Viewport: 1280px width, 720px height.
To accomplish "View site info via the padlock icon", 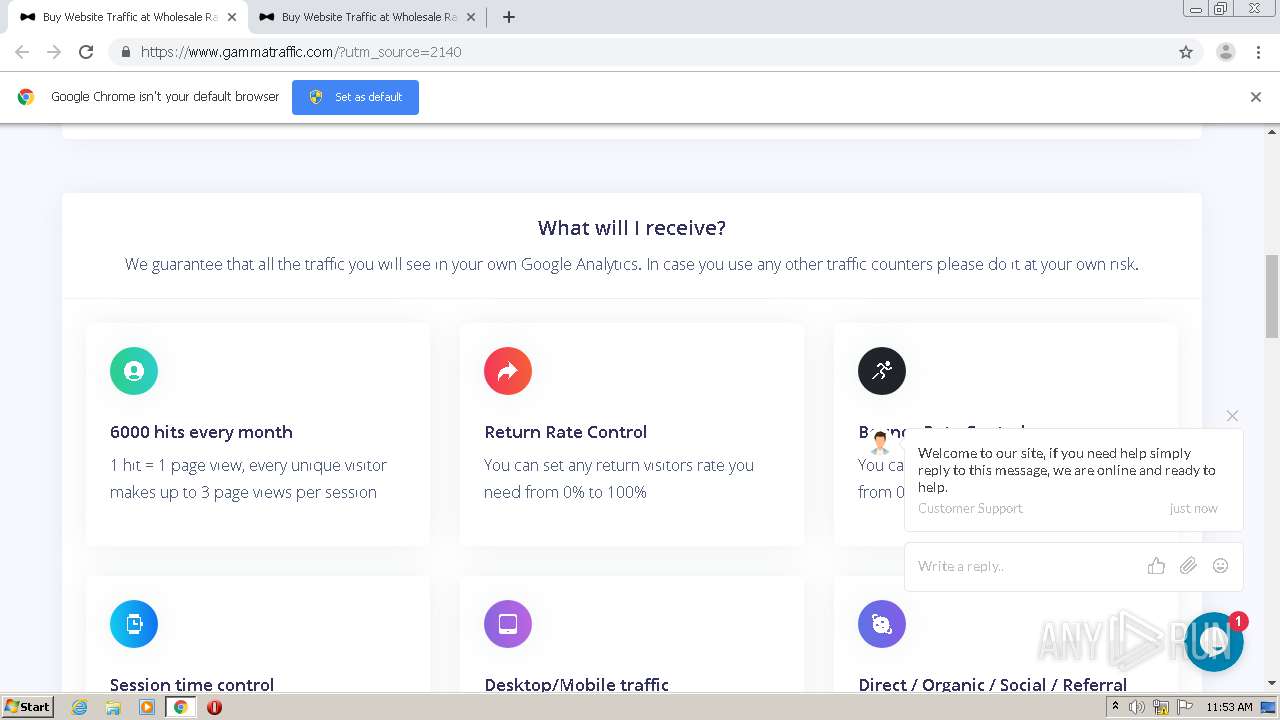I will (125, 52).
